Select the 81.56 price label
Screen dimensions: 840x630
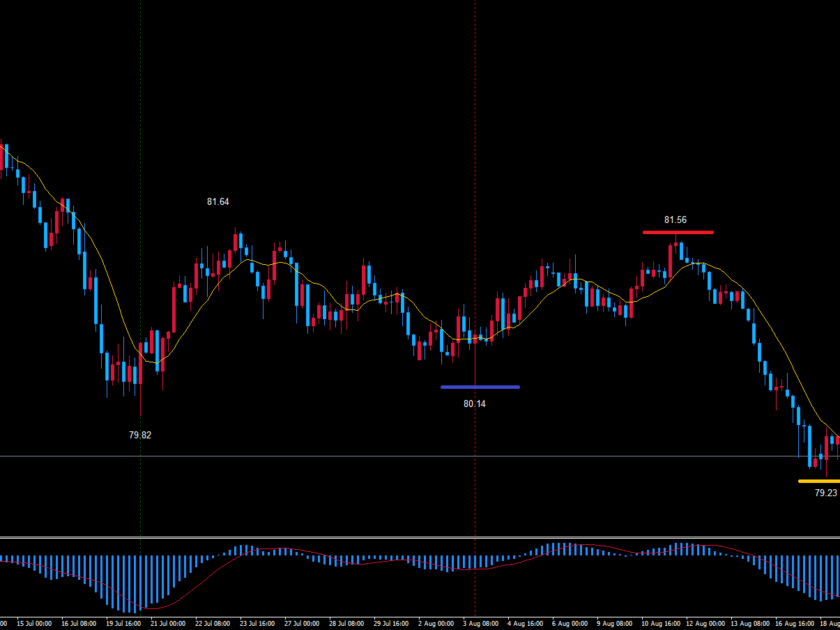[x=675, y=220]
